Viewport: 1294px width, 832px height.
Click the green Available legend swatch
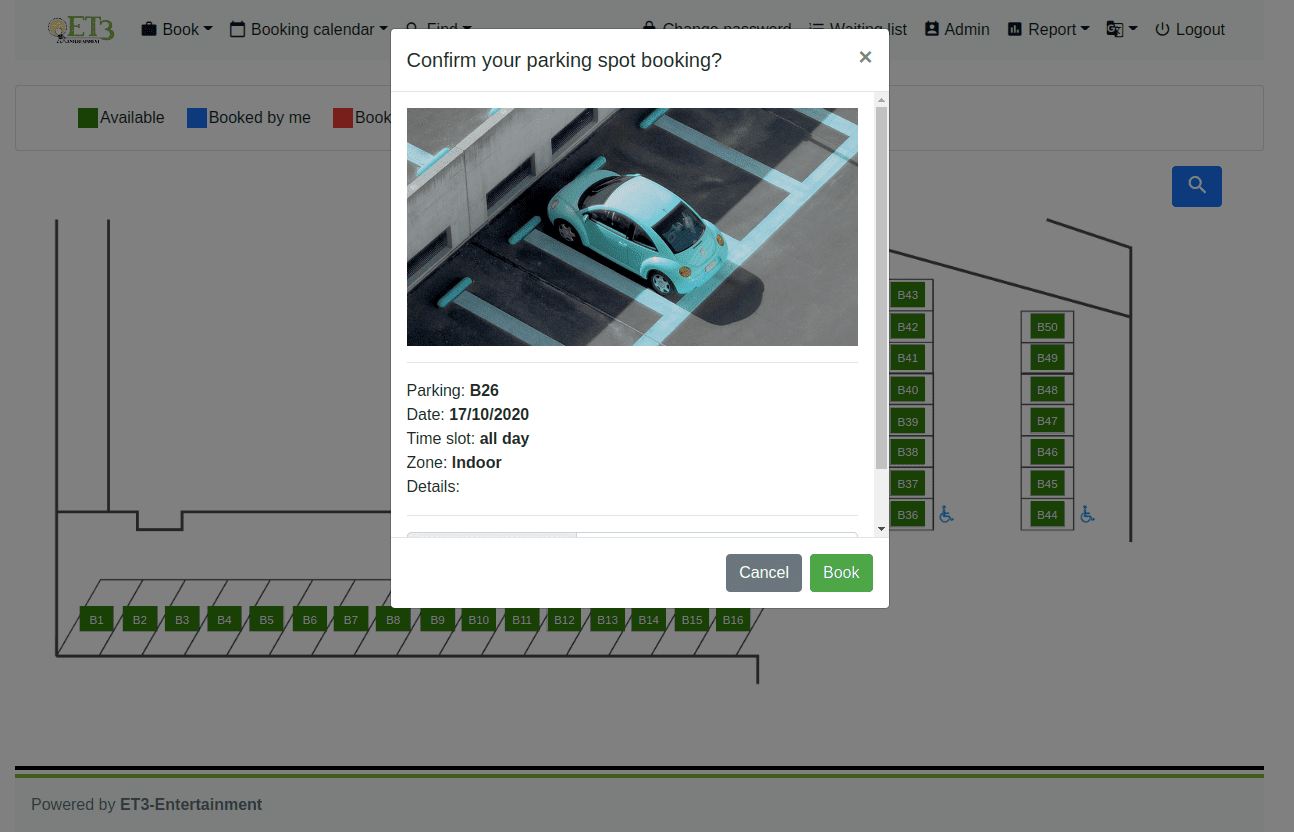click(88, 118)
